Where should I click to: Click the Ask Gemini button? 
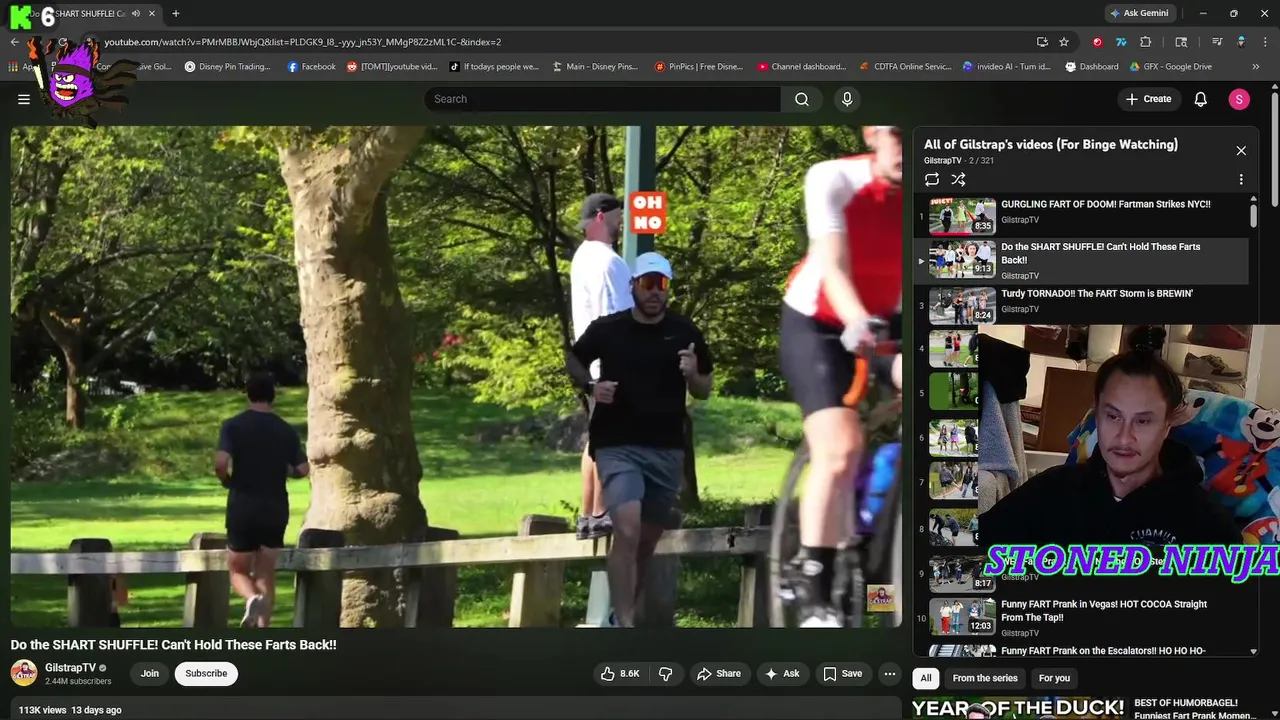(1139, 14)
